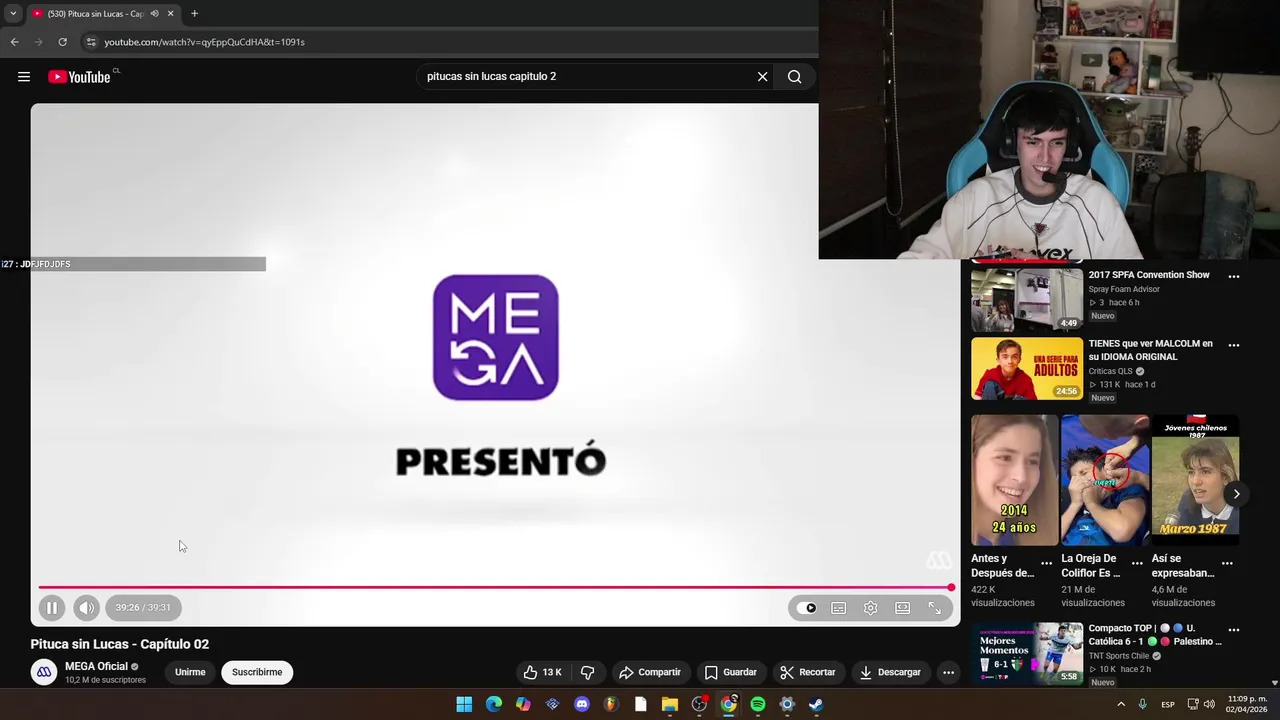Open the 'La Oreja De Coliflor Es ...' title

click(x=1093, y=566)
